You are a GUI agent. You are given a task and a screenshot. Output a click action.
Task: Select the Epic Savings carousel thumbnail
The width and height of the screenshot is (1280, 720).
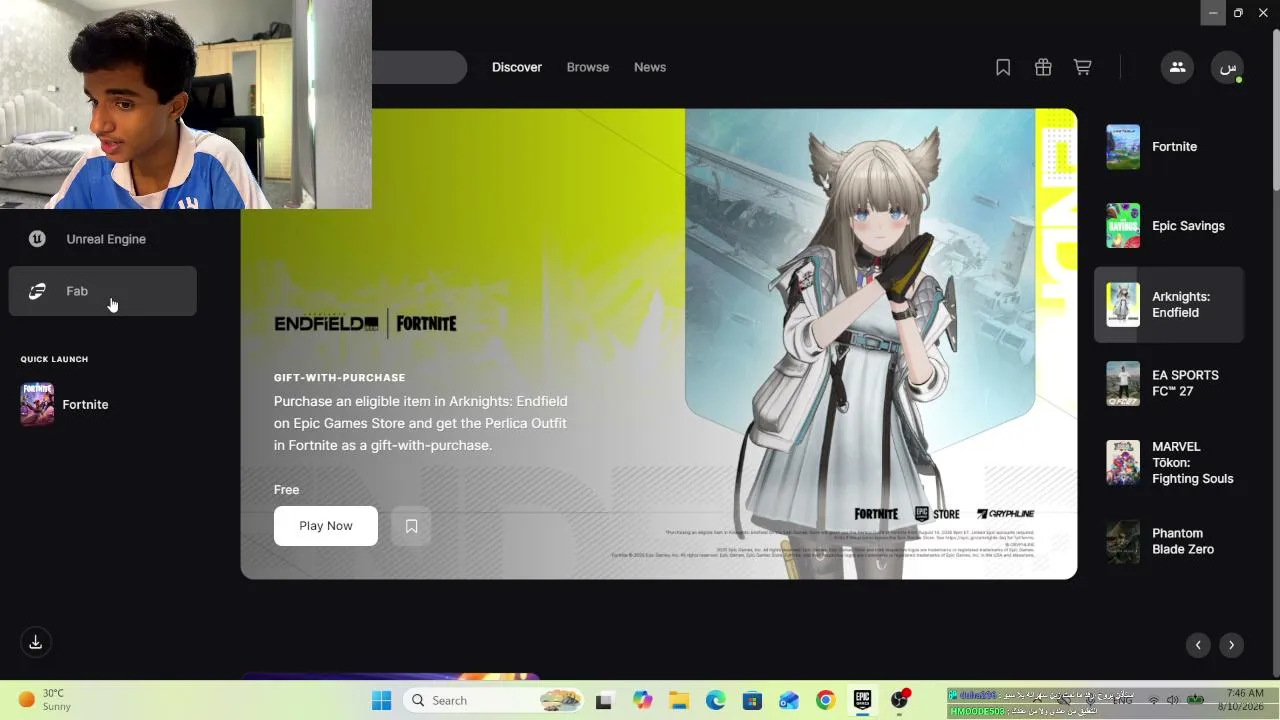(x=1123, y=226)
